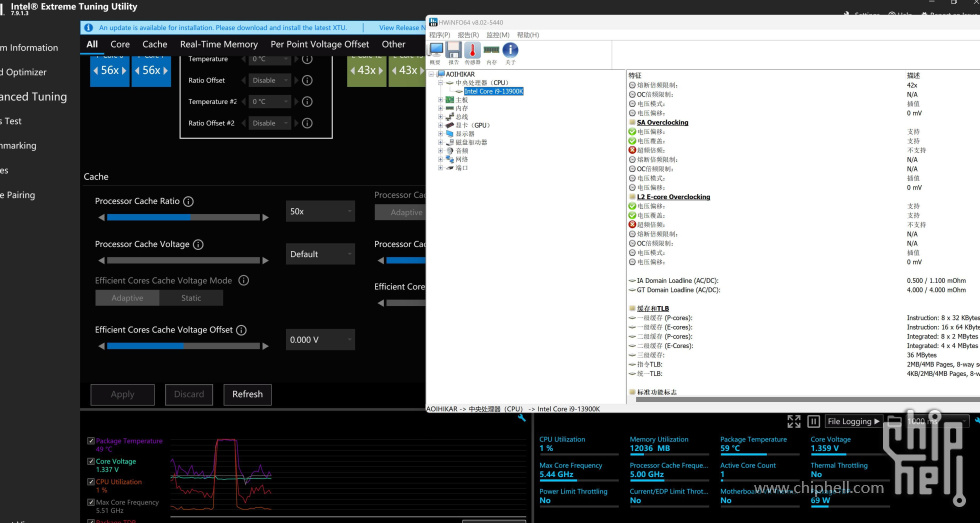Click the info icon on the Ratio Offset row

tap(307, 80)
